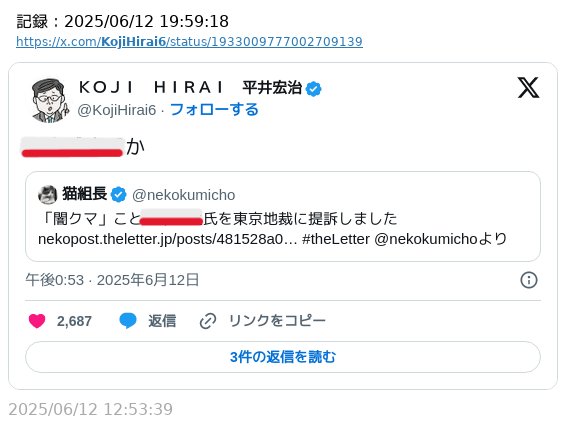This screenshot has height=426, width=569.
Task: Click the blue reply bubble icon
Action: [x=128, y=321]
